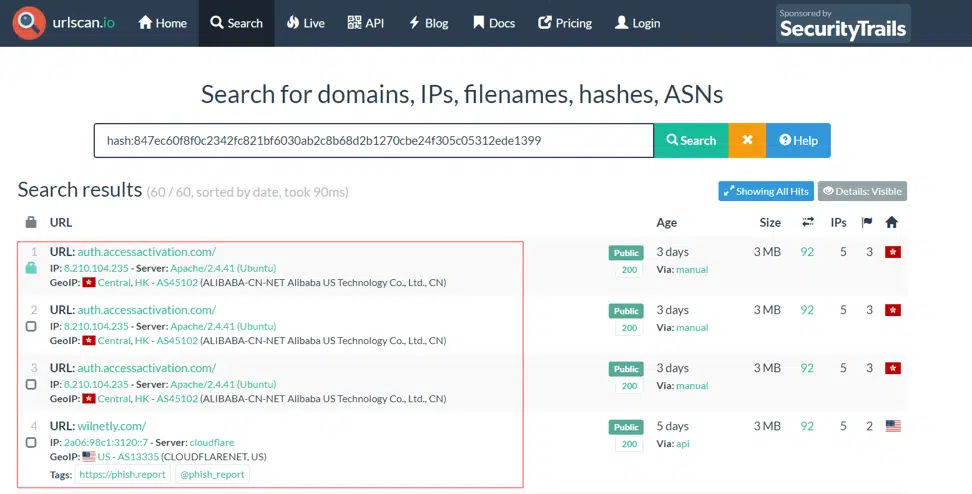Click the 200 status badge in row 2

coord(629,328)
